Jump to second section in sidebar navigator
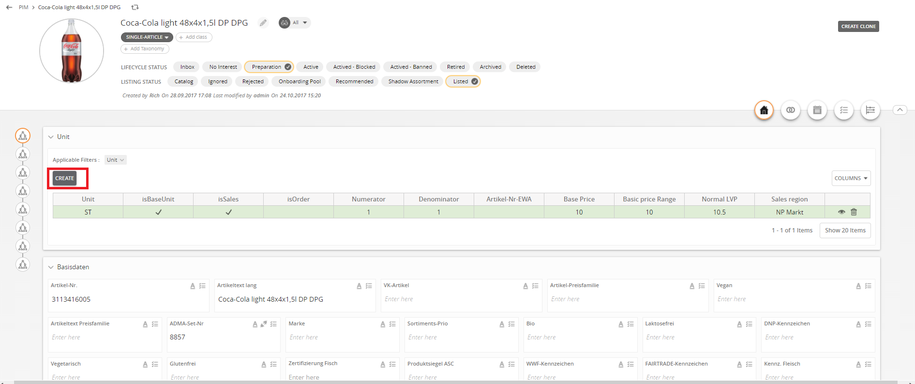 tap(22, 154)
